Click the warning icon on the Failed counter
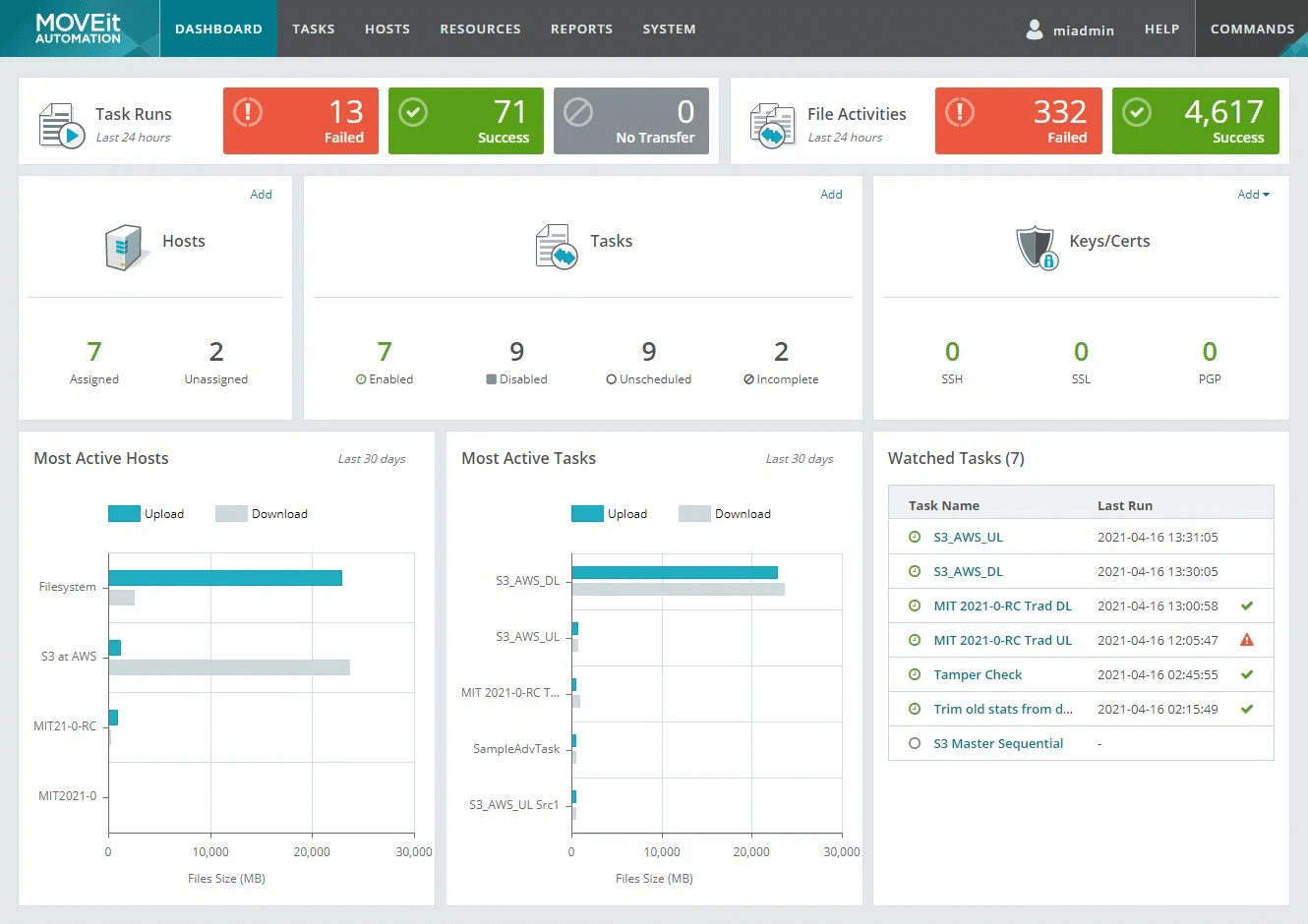 tap(247, 111)
